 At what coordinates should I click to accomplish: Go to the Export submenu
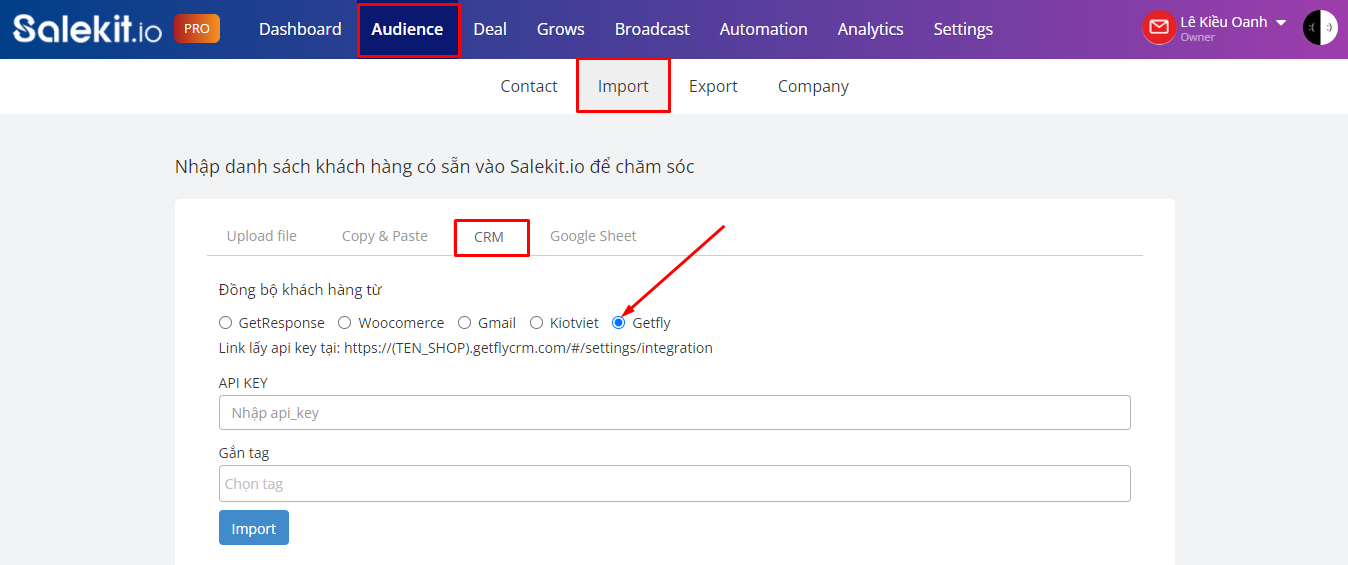tap(713, 86)
